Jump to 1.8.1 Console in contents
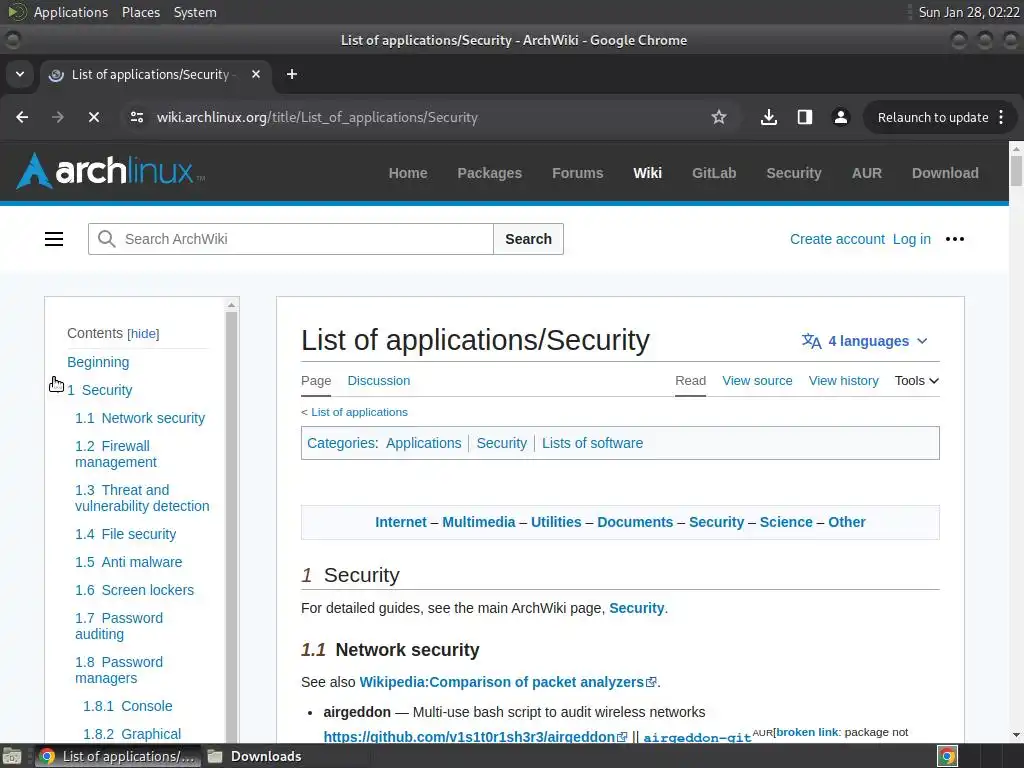1024x768 pixels. pos(128,707)
